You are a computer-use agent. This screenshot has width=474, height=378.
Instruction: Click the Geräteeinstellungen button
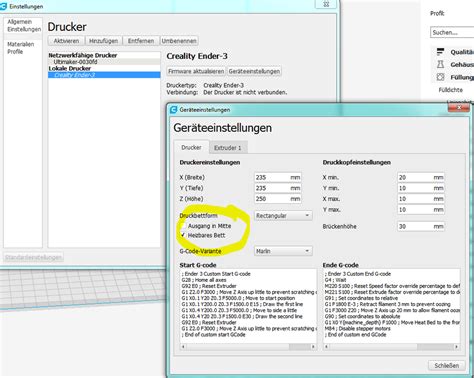254,71
